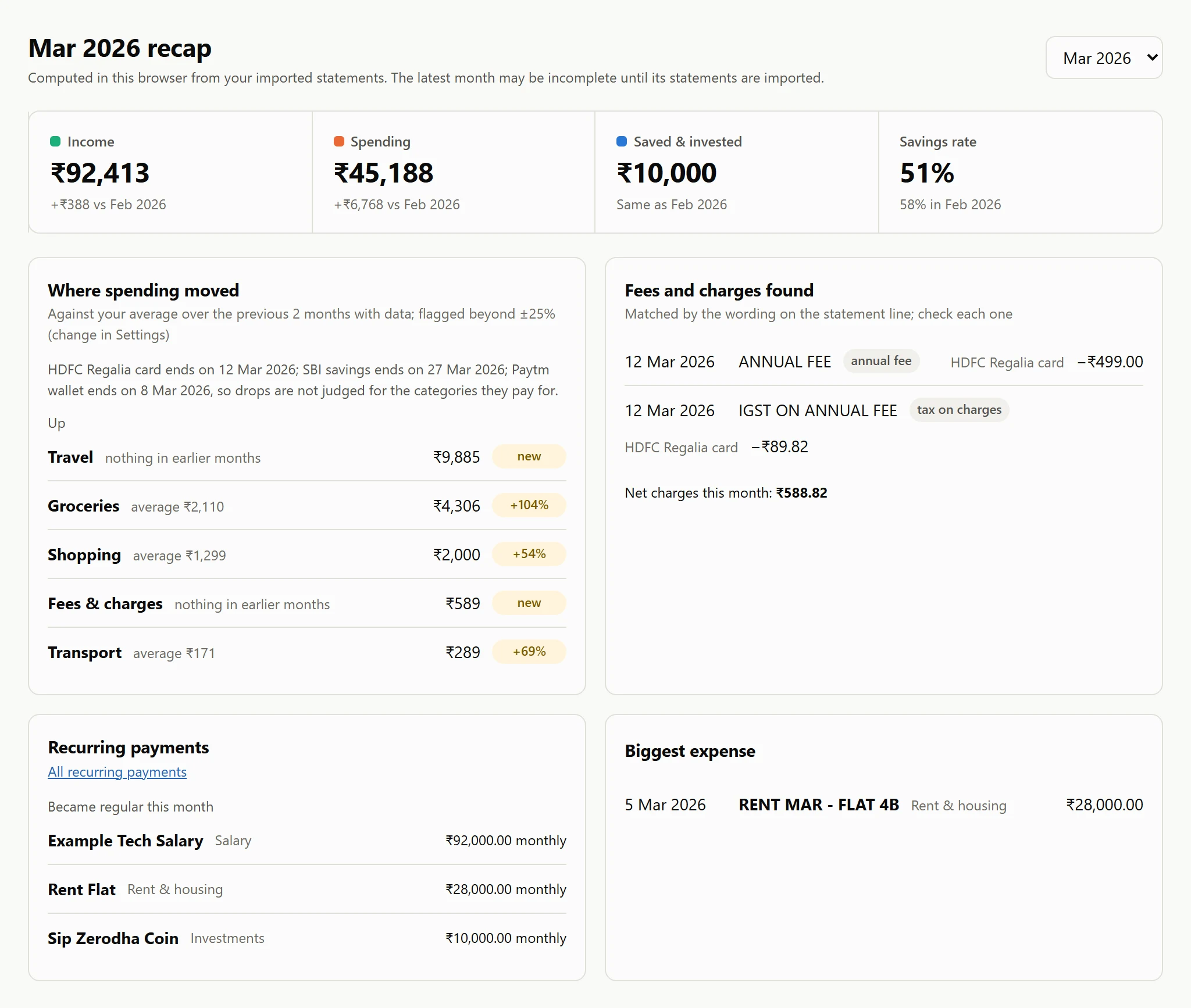1191x1008 pixels.
Task: Click the 'ANNUAL FEE' statement line
Action: click(x=785, y=362)
